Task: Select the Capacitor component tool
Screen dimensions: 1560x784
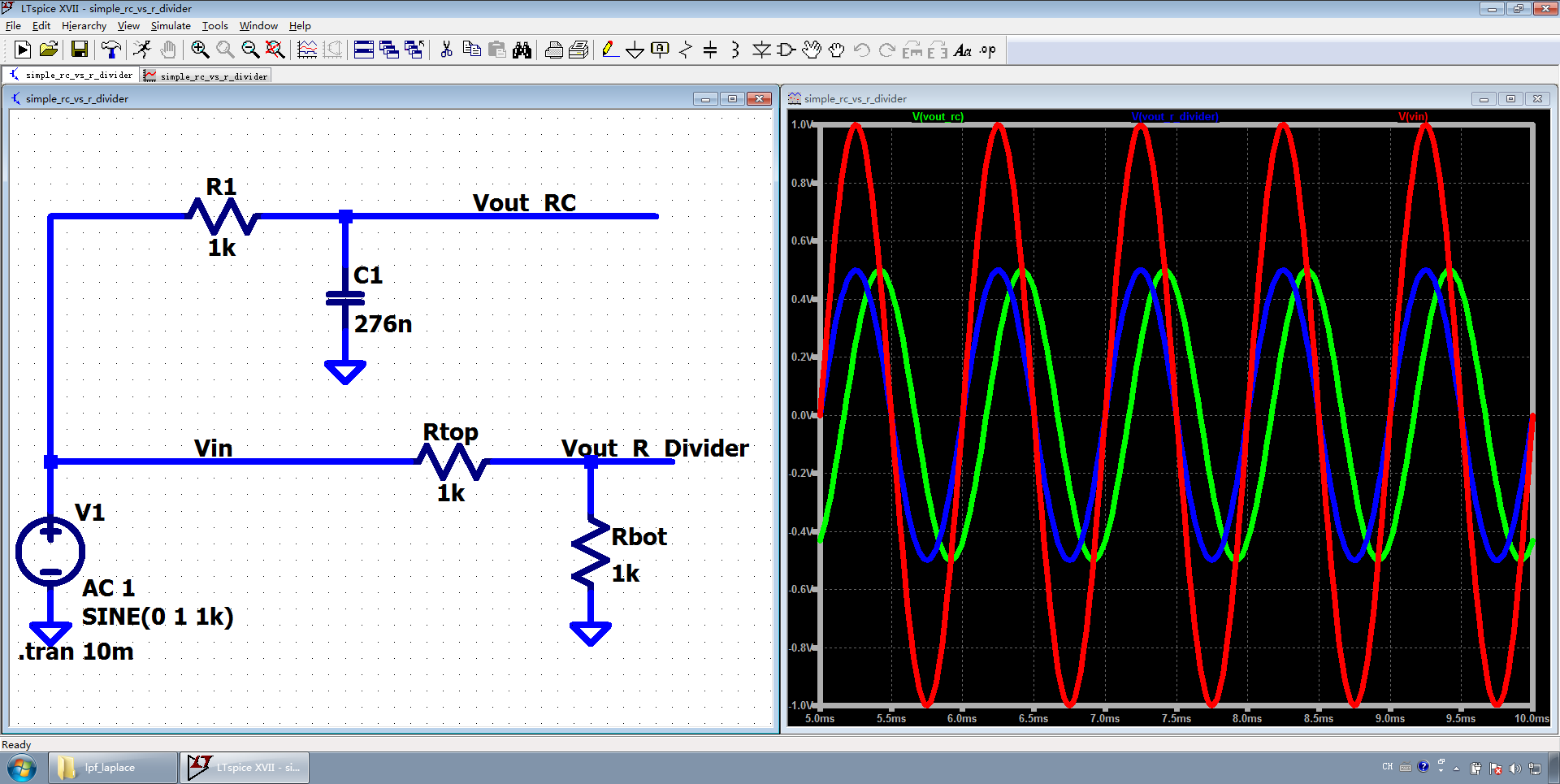Action: point(710,50)
